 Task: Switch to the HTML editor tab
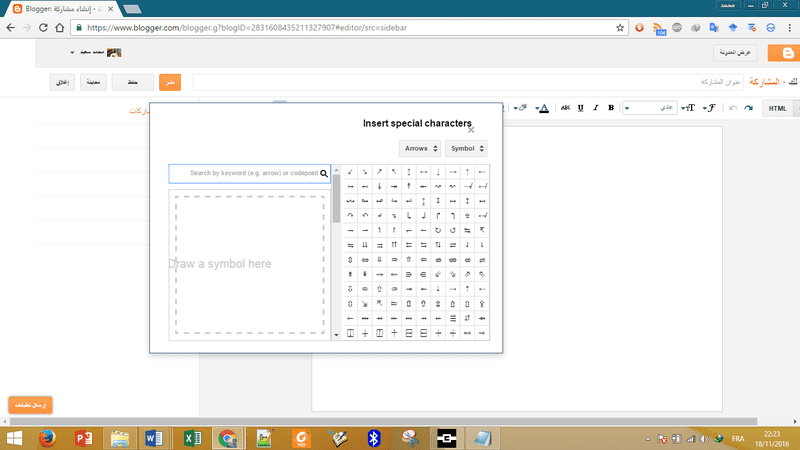(778, 108)
